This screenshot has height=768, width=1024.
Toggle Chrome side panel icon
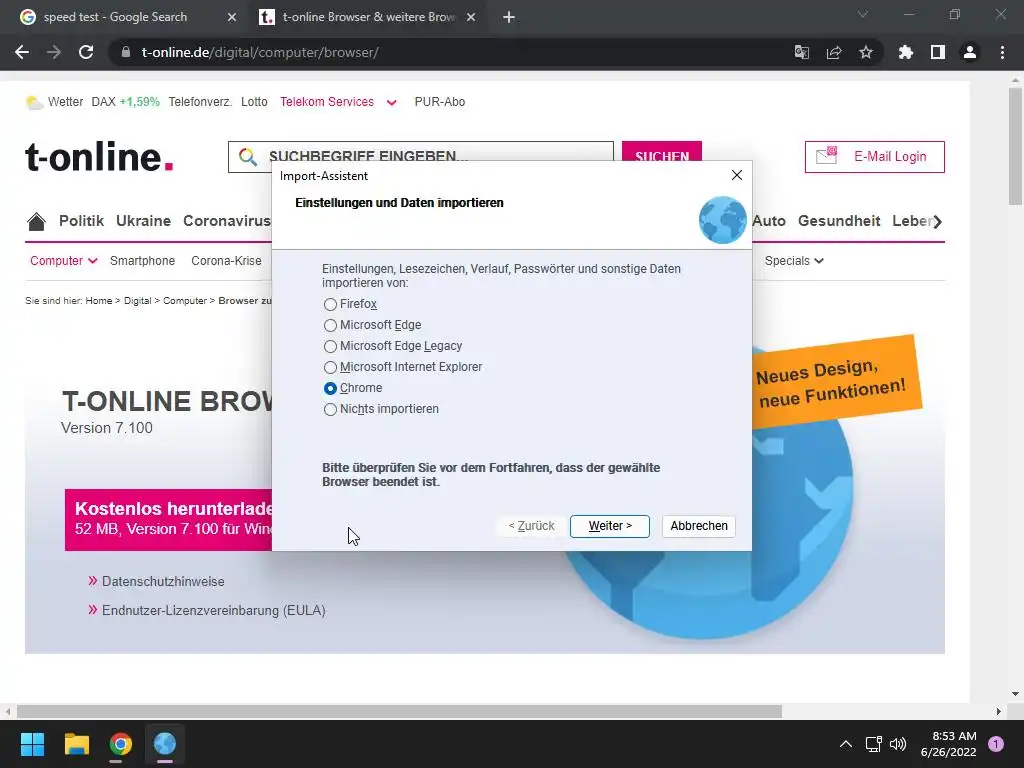(x=938, y=52)
